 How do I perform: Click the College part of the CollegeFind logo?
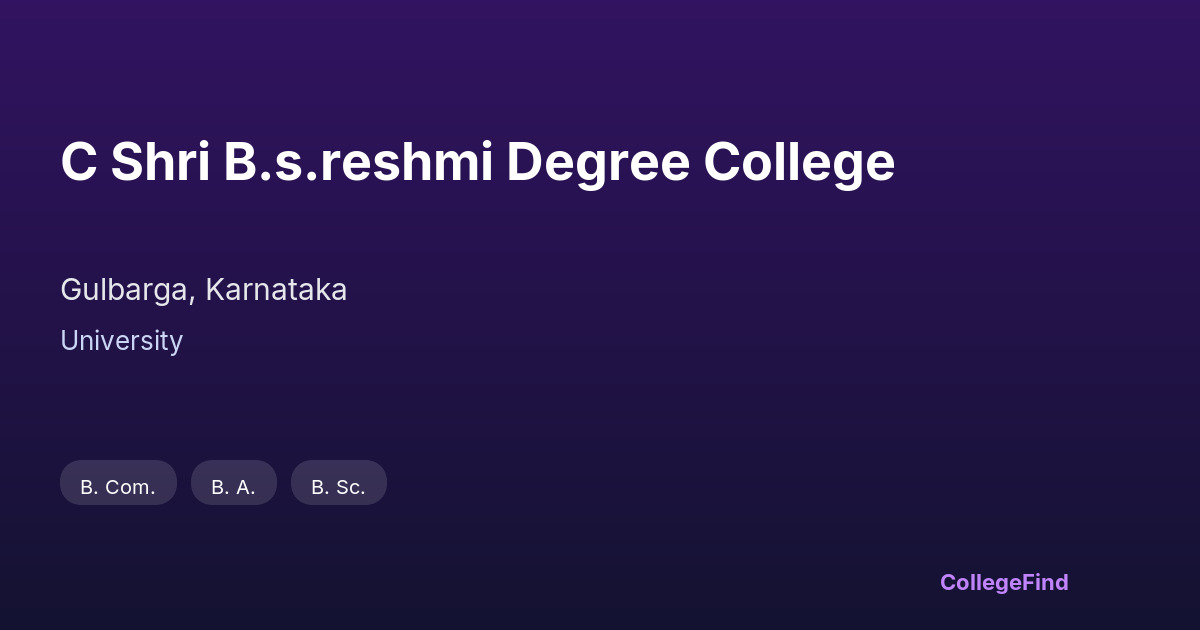980,582
